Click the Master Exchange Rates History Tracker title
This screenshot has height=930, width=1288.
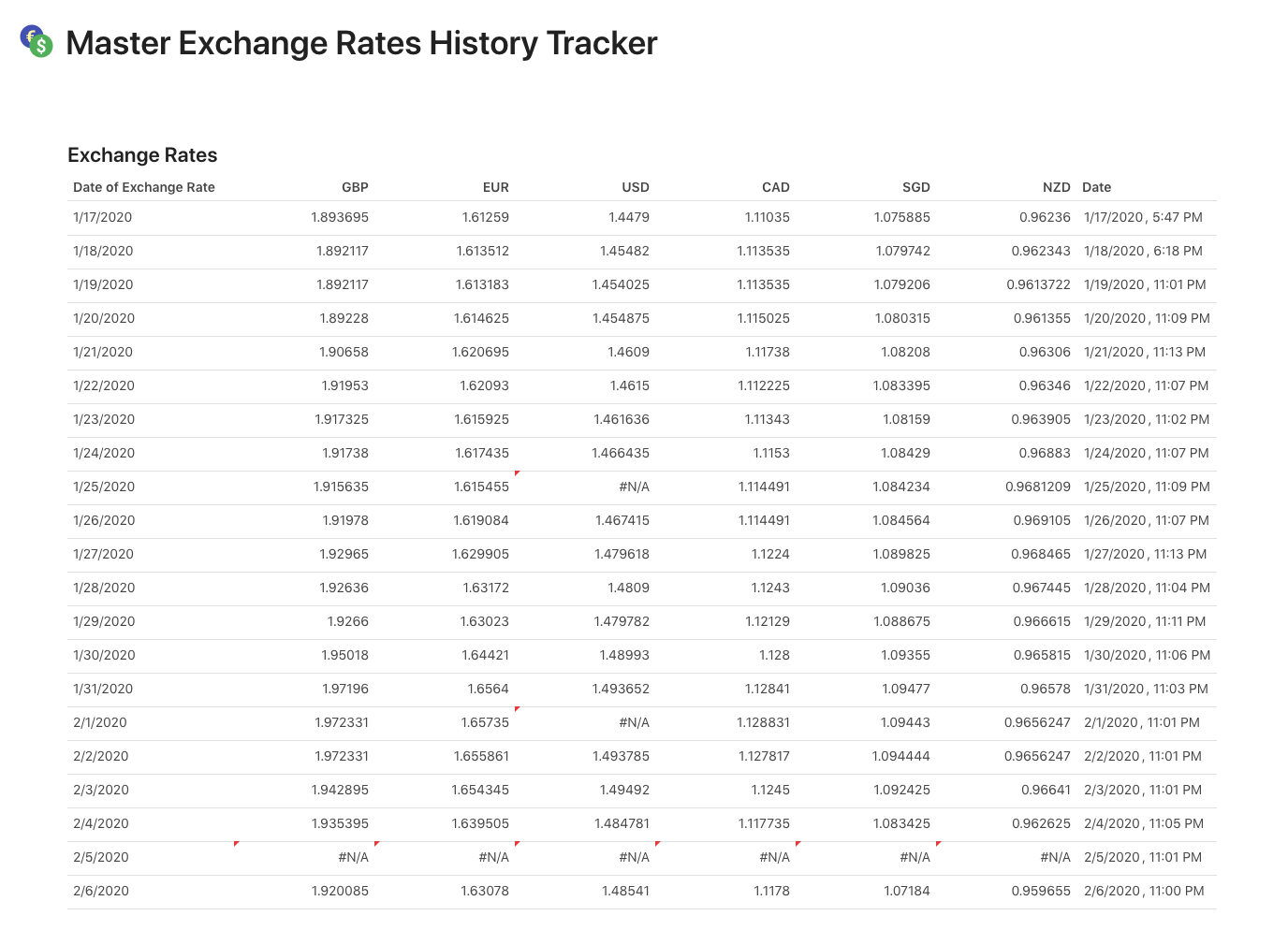tap(361, 43)
